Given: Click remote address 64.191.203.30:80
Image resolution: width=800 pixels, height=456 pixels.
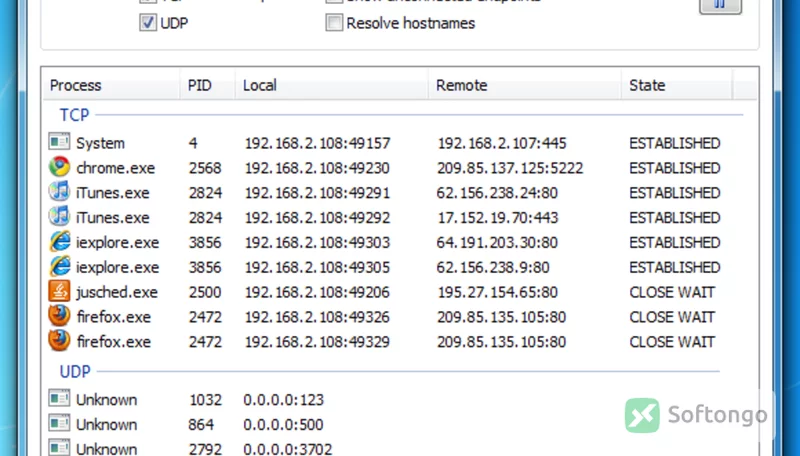Looking at the screenshot, I should pyautogui.click(x=497, y=242).
